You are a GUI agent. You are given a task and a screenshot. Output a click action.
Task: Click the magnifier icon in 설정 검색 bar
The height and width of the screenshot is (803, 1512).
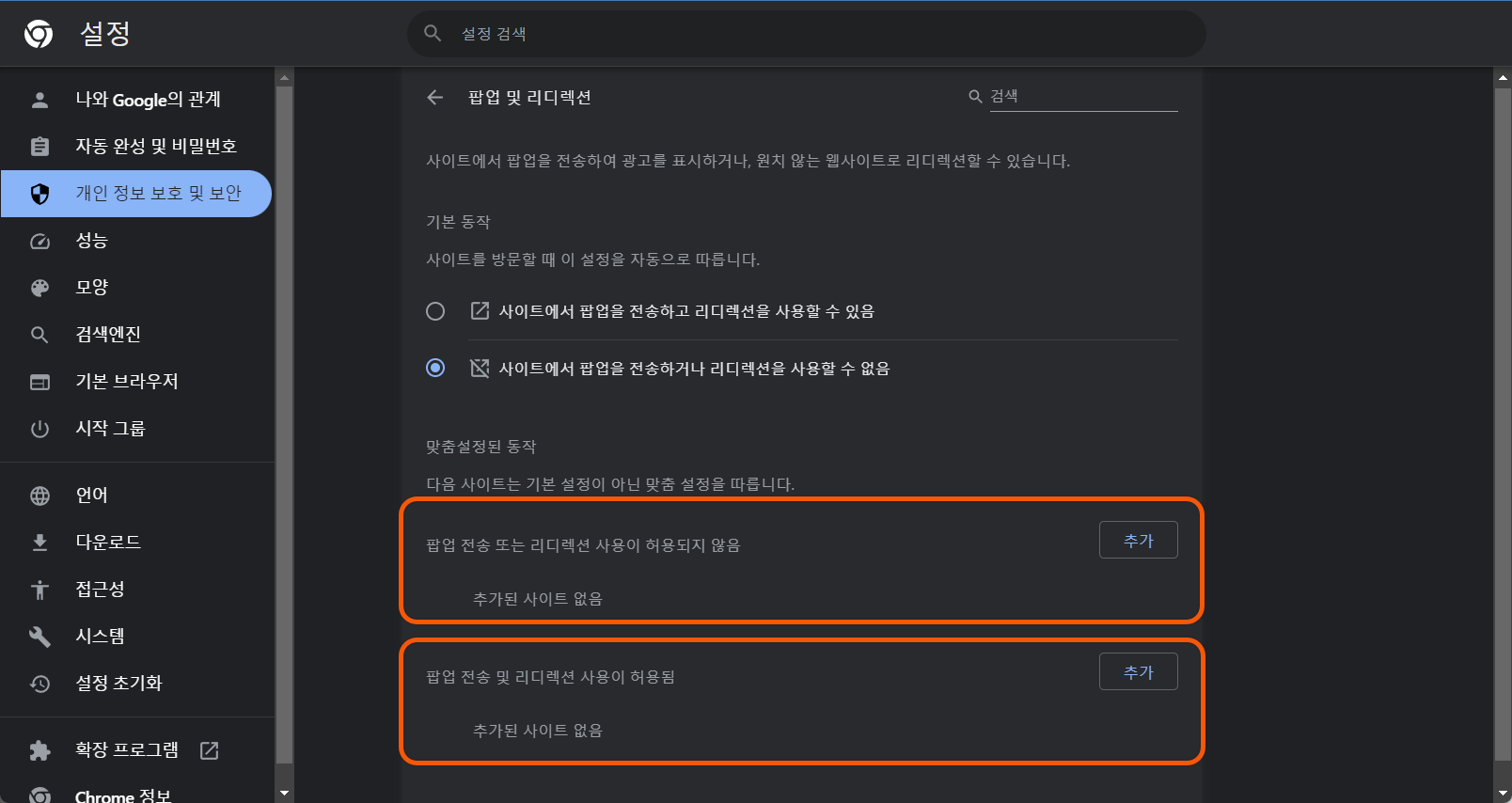click(433, 33)
